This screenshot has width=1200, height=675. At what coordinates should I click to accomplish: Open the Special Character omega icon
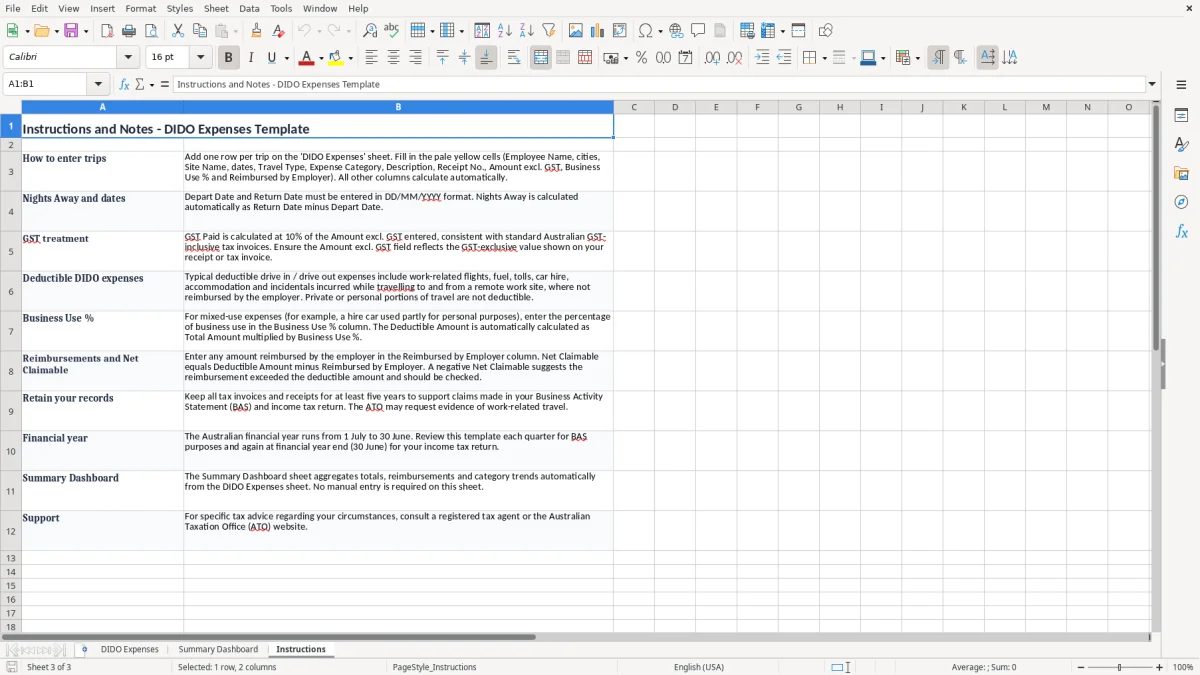pos(645,31)
